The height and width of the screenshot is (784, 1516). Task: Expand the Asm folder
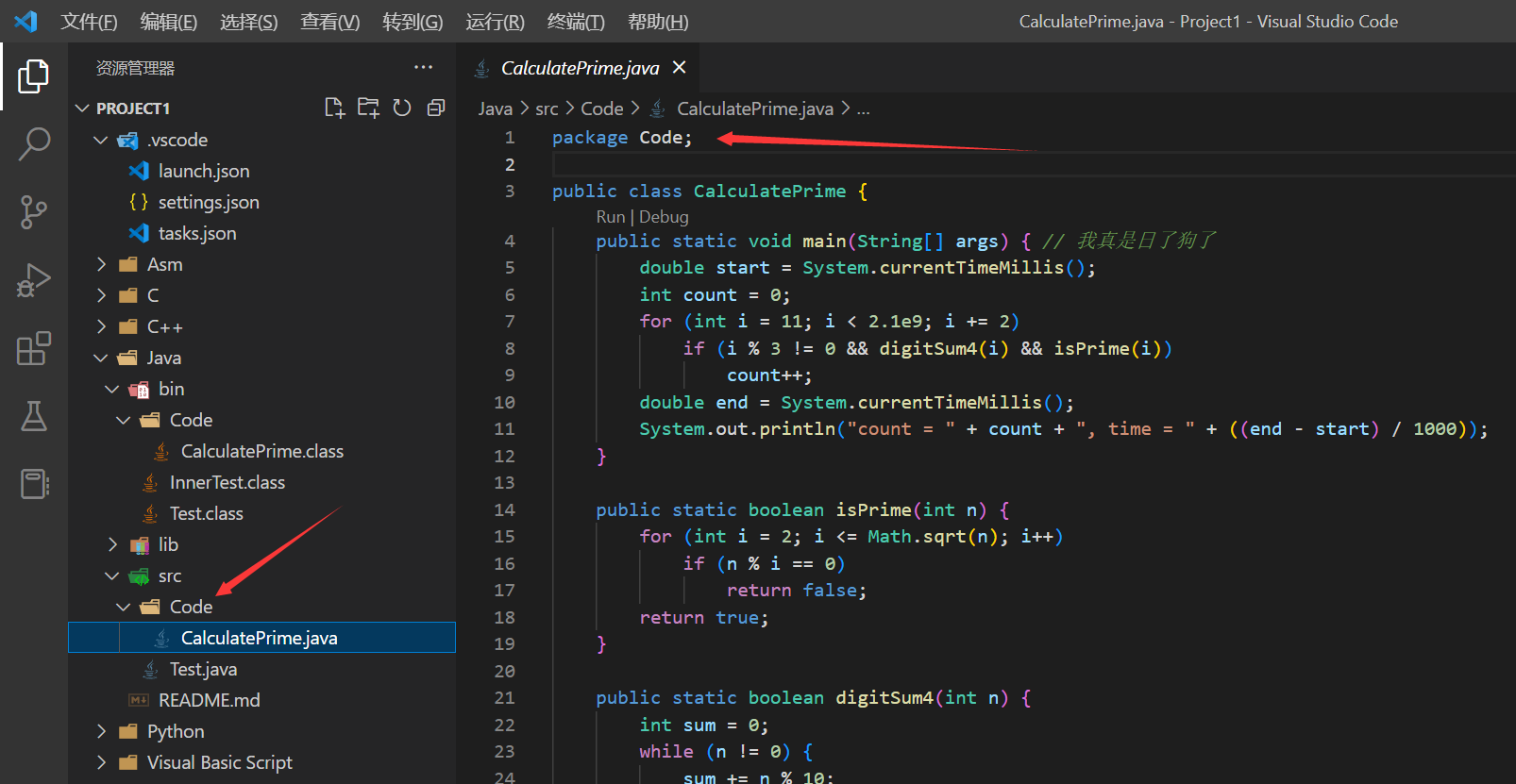click(101, 264)
